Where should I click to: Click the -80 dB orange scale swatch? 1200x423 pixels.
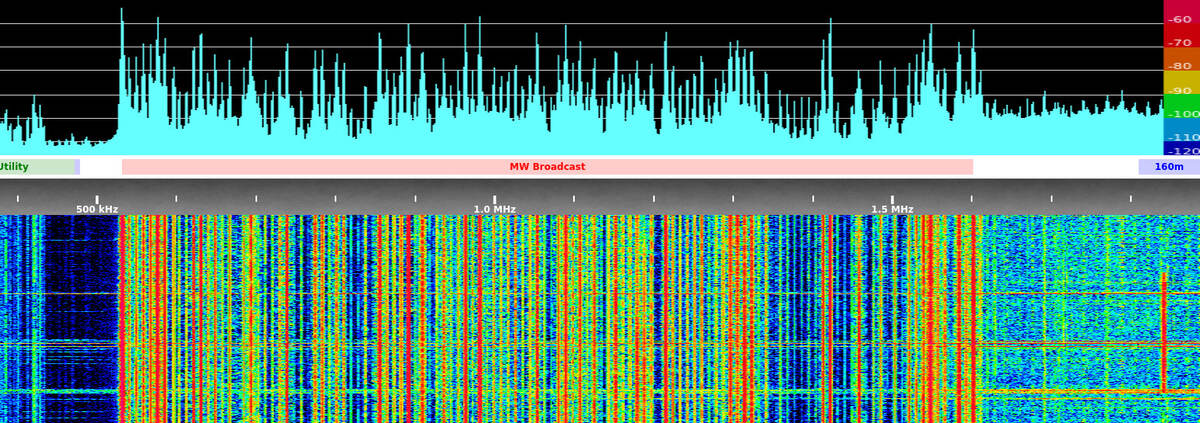(x=1181, y=59)
